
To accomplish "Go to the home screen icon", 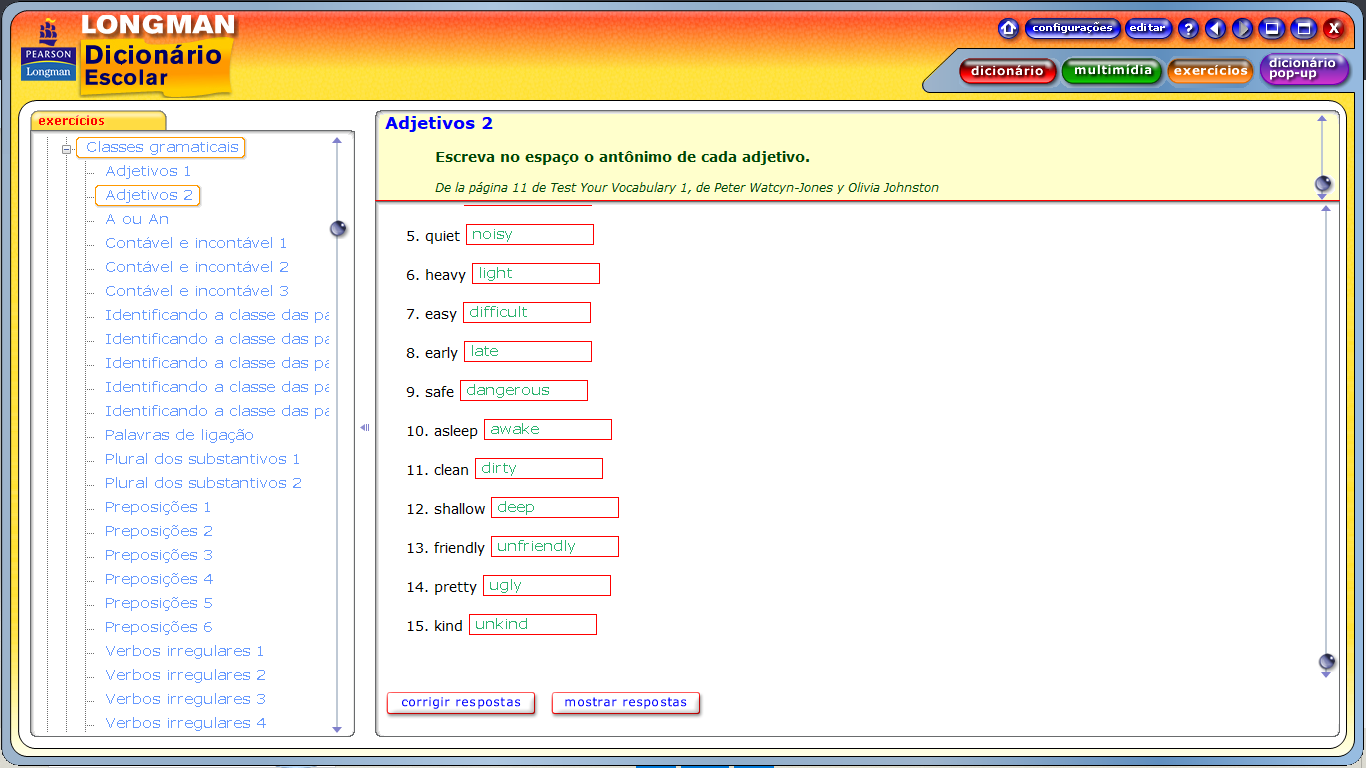I will (x=1008, y=28).
